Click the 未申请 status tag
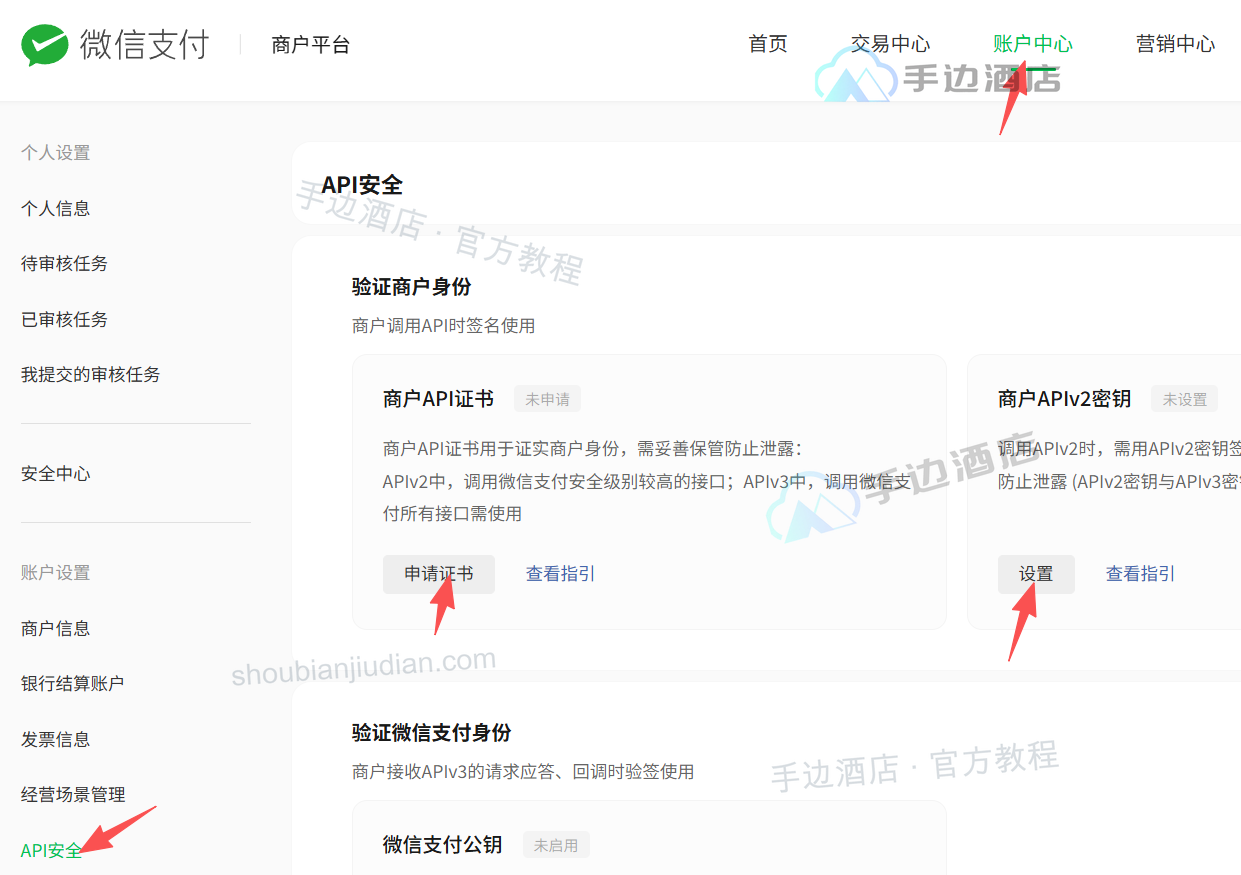Screen dimensions: 1241x875 547,399
